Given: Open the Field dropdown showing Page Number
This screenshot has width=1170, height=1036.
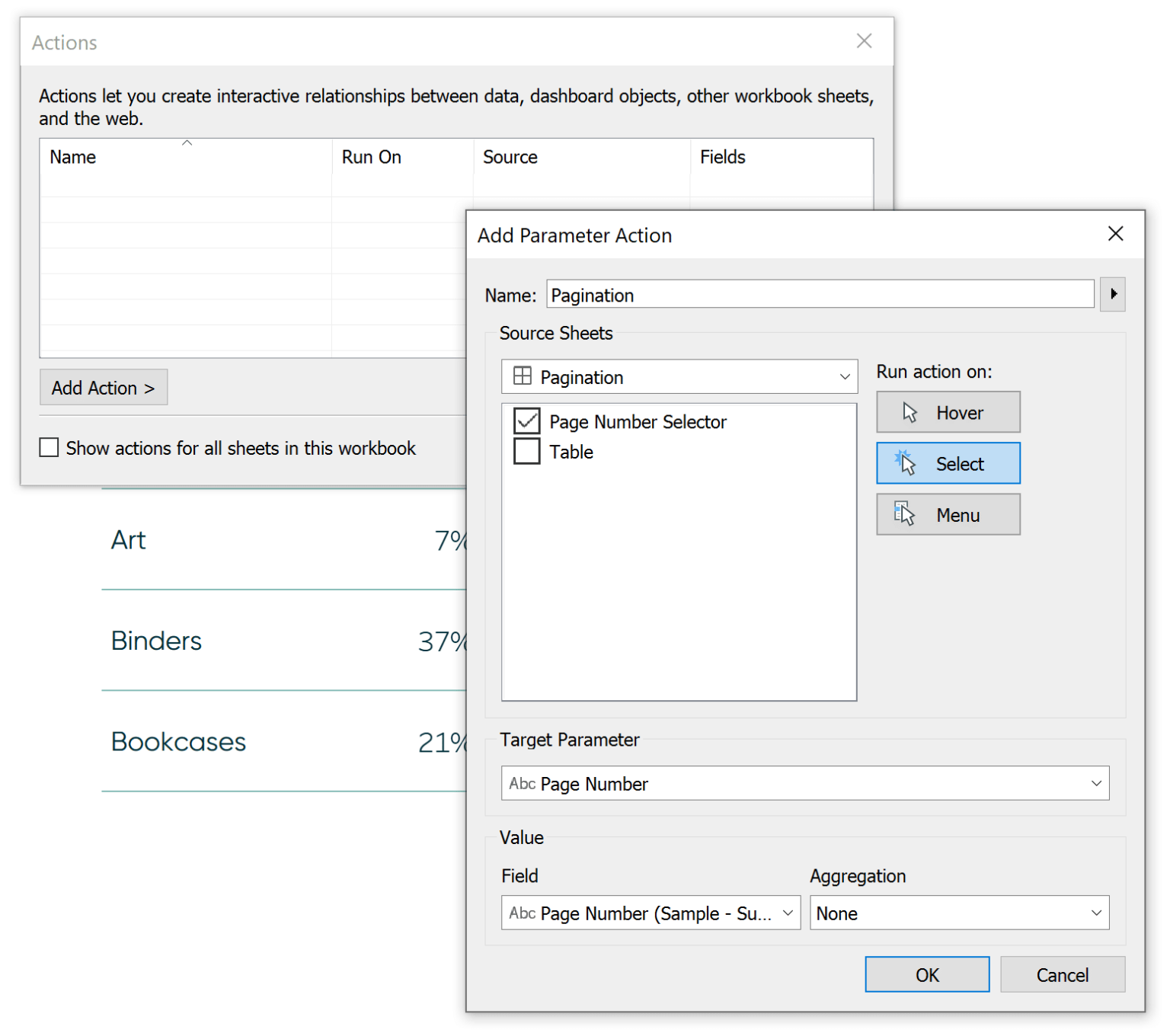Looking at the screenshot, I should click(788, 913).
